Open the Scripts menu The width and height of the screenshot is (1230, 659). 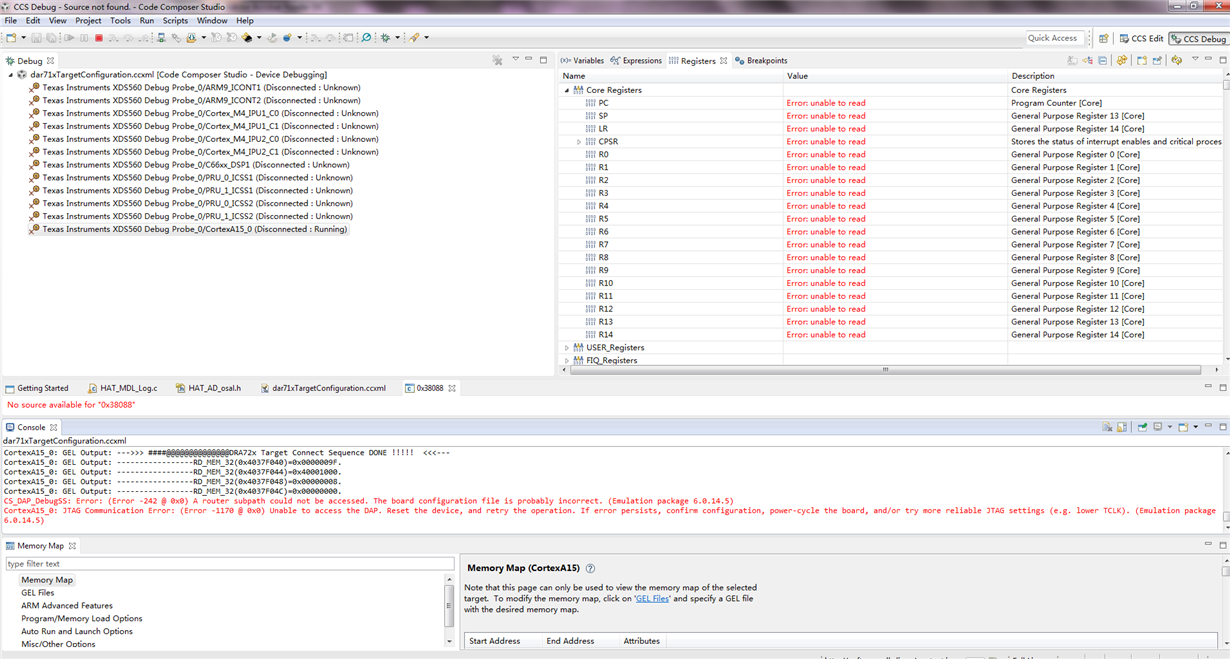(175, 20)
